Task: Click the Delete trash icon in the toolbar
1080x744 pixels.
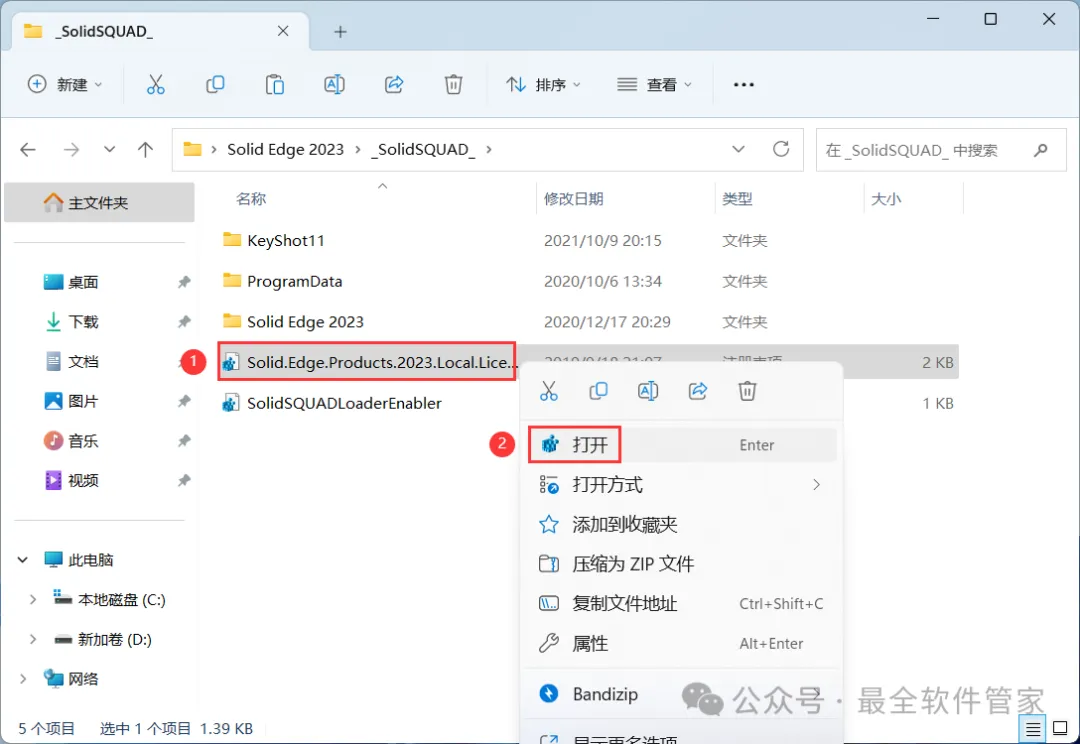Action: (x=453, y=85)
